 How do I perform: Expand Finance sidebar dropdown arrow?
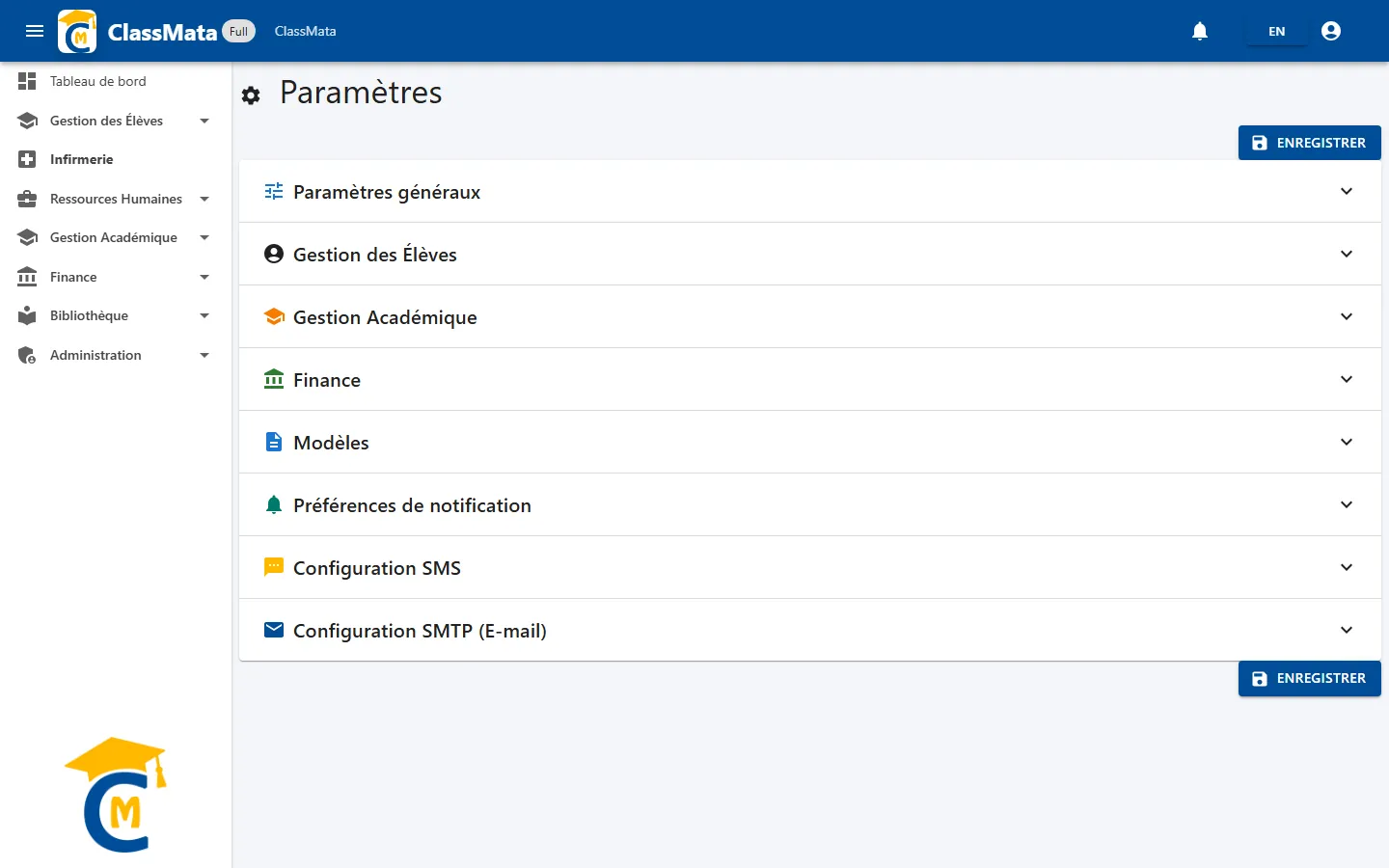pyautogui.click(x=204, y=277)
